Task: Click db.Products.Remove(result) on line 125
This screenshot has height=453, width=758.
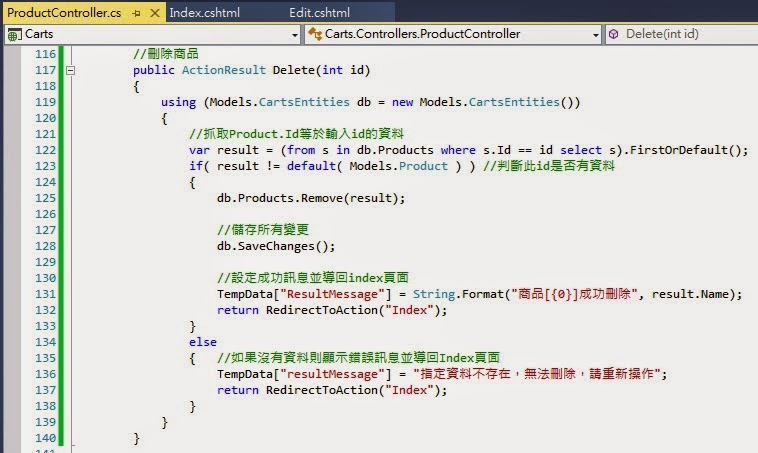Action: coord(307,198)
